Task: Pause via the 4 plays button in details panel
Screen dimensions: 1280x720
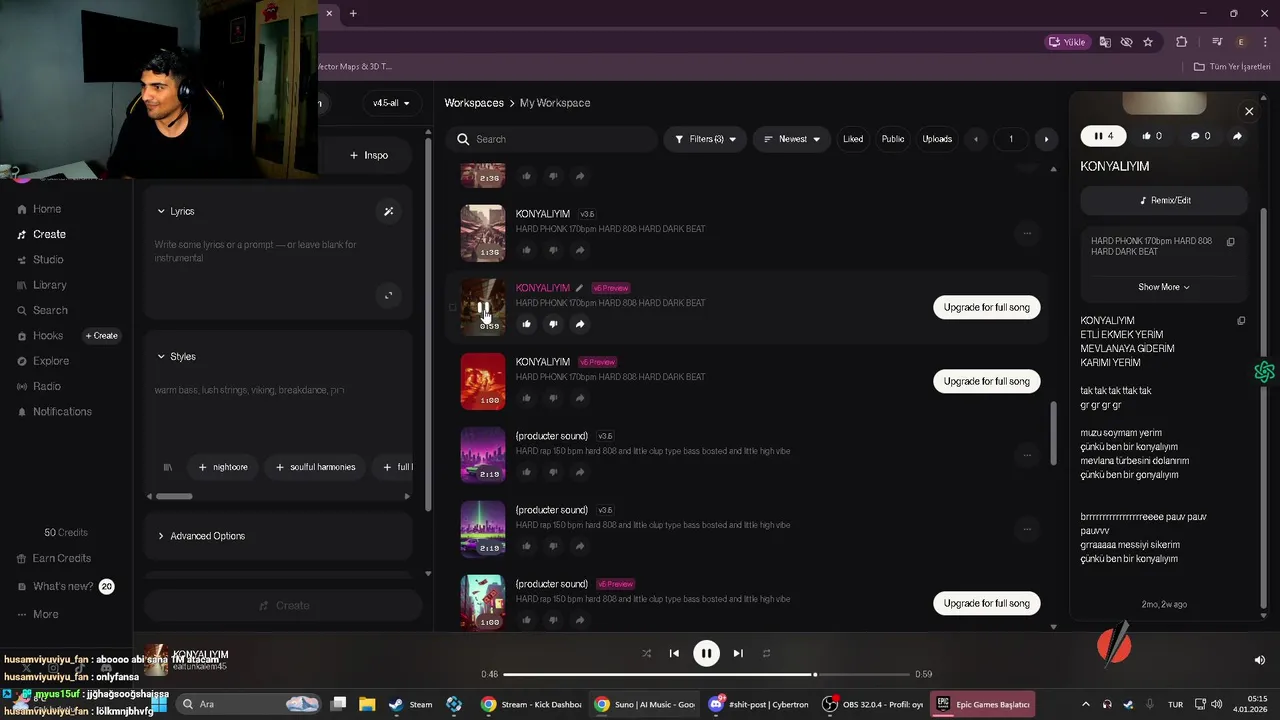Action: [1103, 136]
